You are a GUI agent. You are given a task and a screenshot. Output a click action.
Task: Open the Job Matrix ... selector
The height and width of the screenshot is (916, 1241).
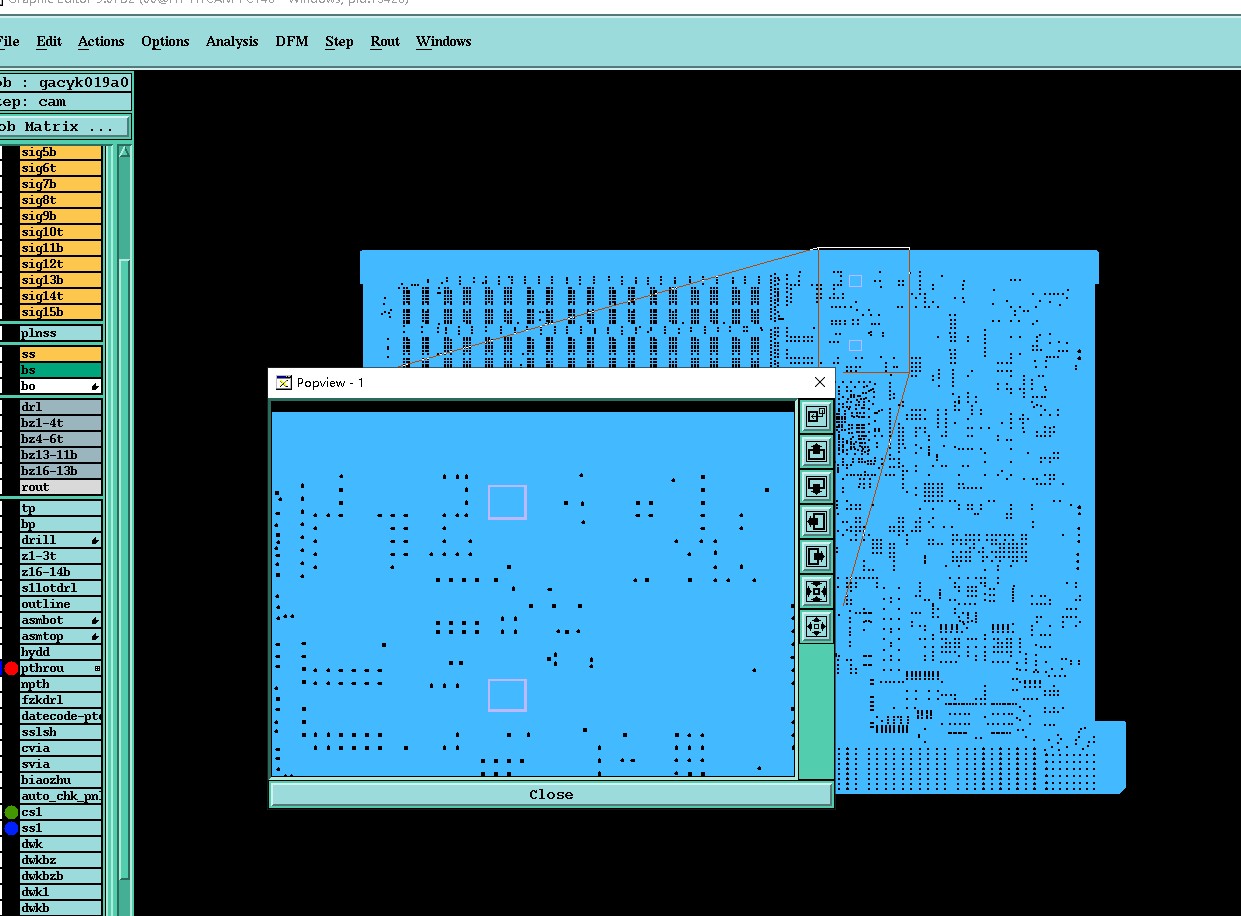[64, 127]
